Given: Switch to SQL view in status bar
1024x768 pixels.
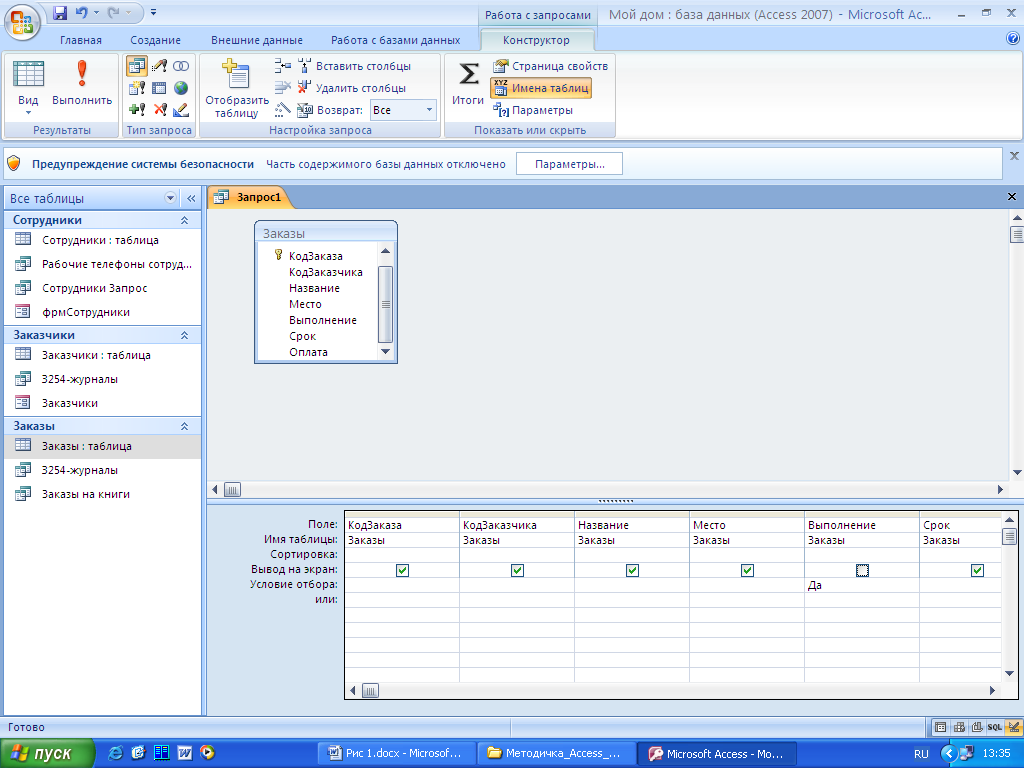Looking at the screenshot, I should pyautogui.click(x=995, y=727).
